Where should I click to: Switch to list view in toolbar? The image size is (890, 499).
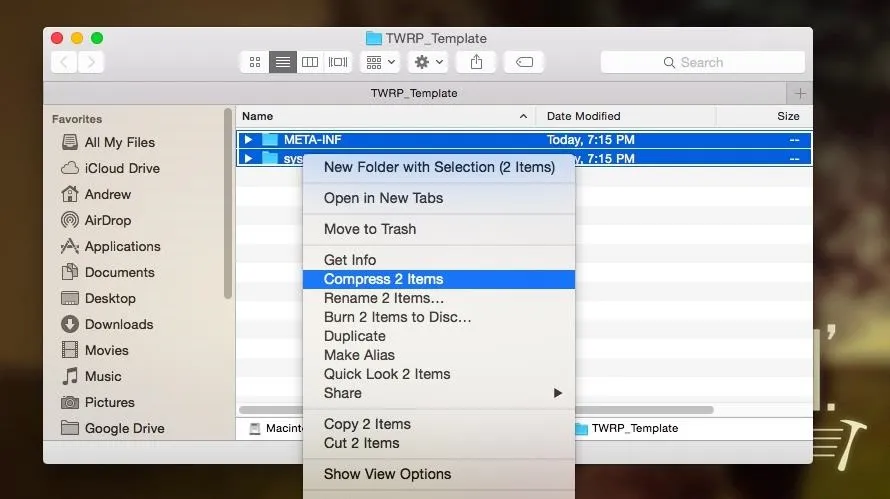pos(283,62)
